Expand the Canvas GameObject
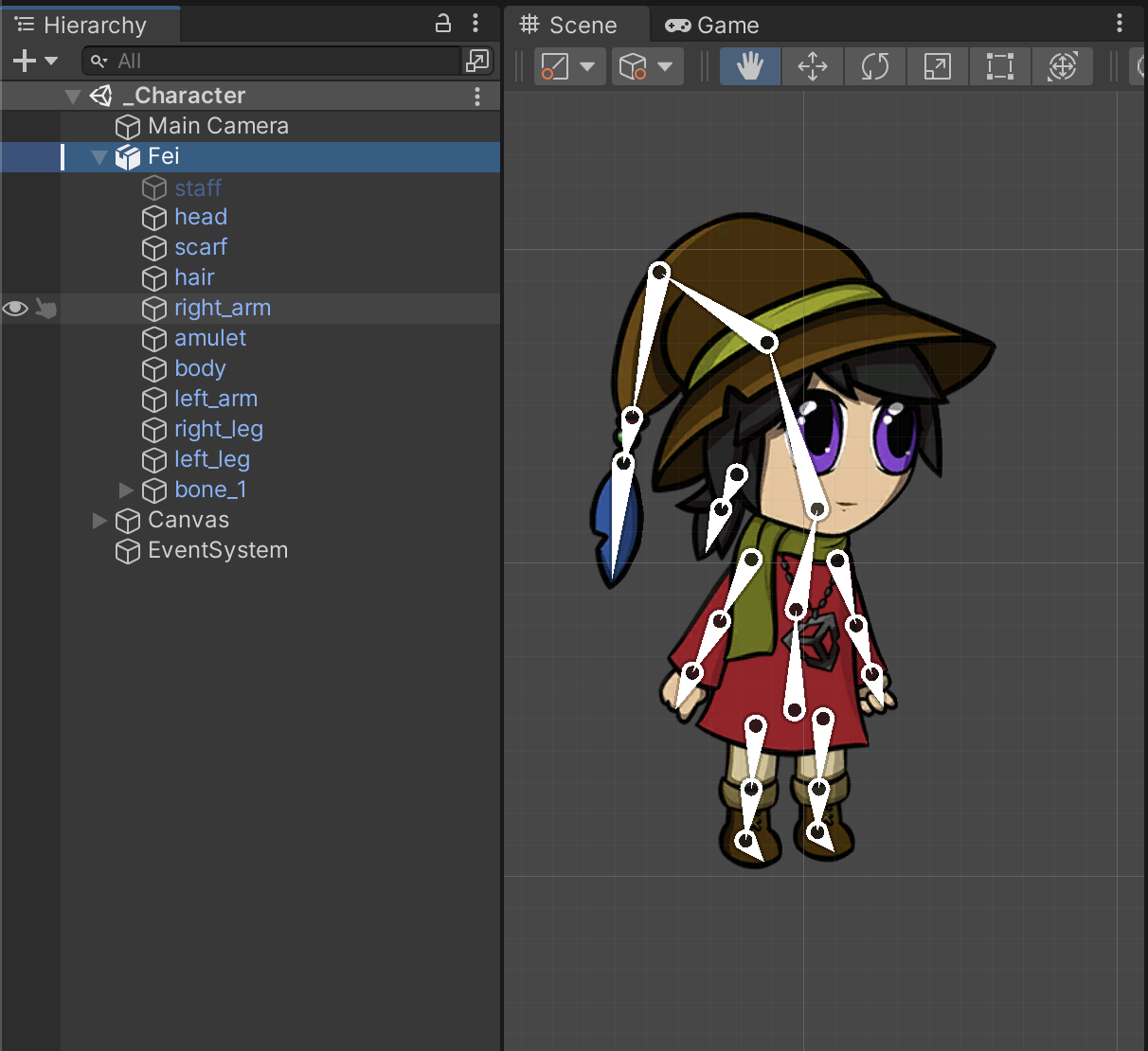 99,520
